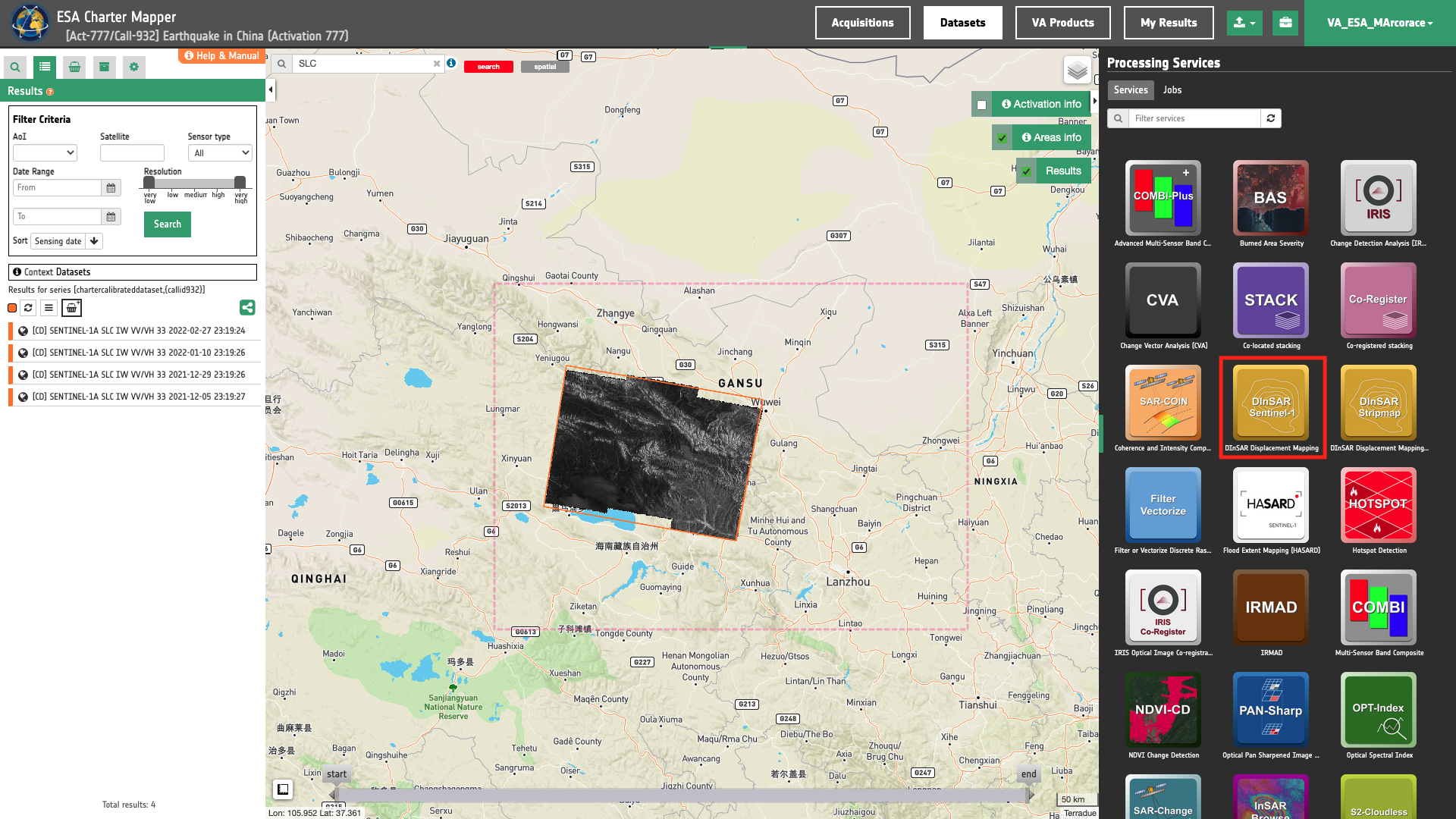Add all results to the basket
Viewport: 1456px width, 819px height.
click(x=71, y=308)
